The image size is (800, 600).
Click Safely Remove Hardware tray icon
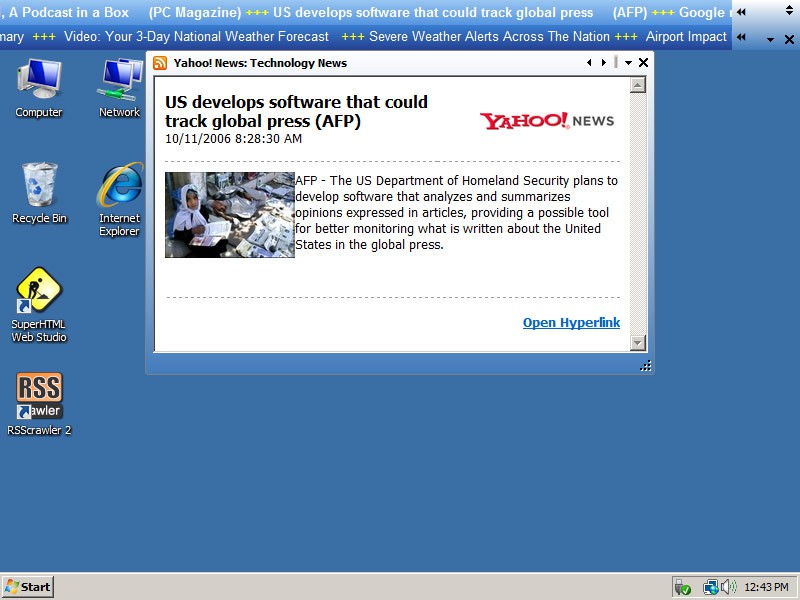click(683, 587)
